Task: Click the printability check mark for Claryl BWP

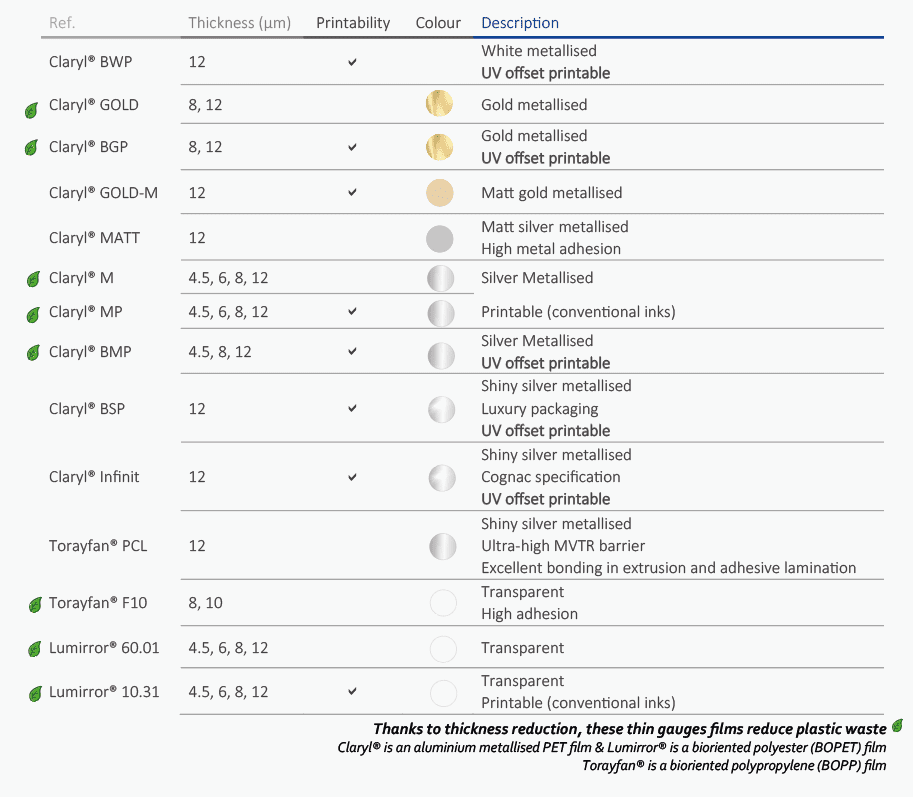Action: [352, 62]
